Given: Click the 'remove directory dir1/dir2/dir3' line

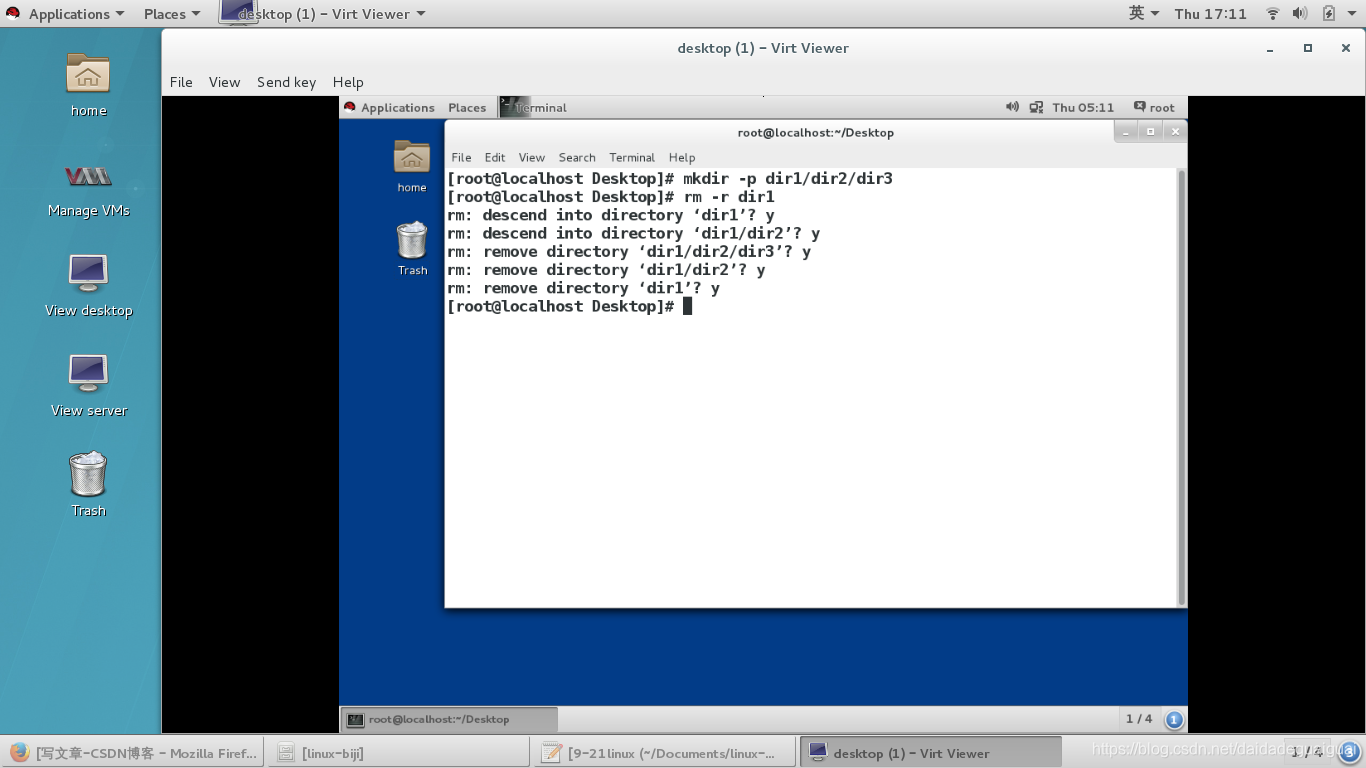Looking at the screenshot, I should (629, 252).
